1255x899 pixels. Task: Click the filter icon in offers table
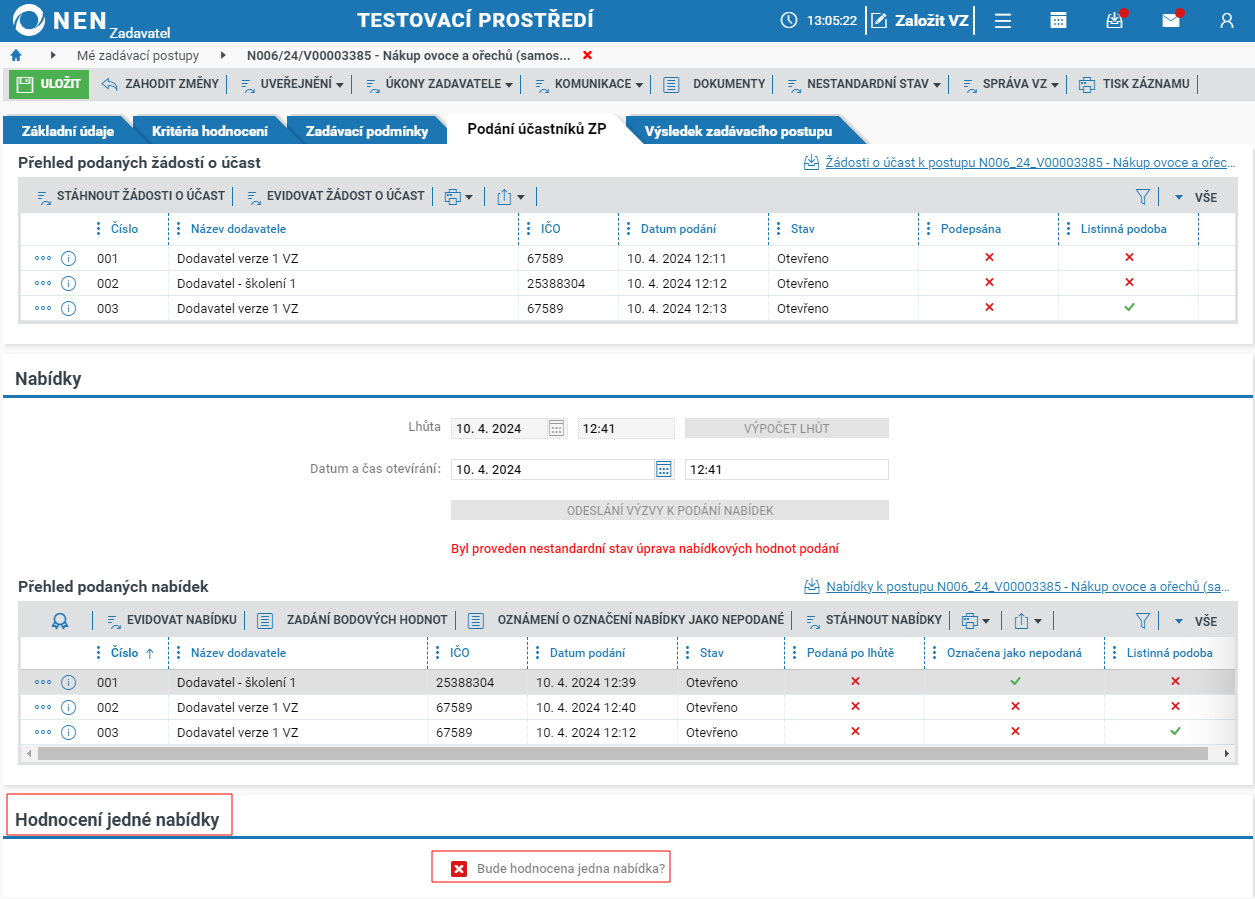pos(1143,621)
